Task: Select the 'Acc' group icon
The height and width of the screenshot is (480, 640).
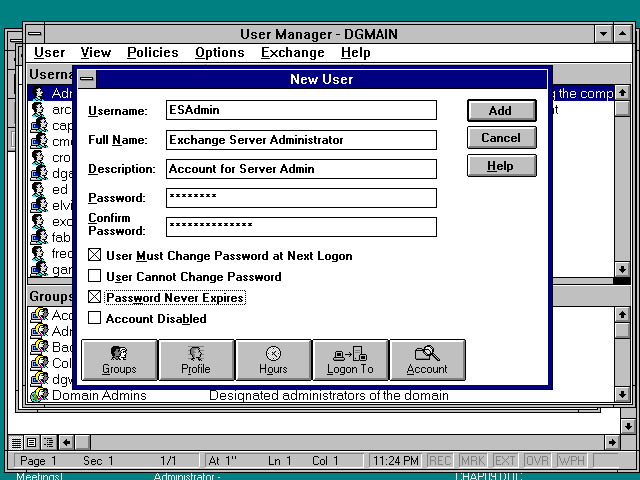Action: coord(40,315)
